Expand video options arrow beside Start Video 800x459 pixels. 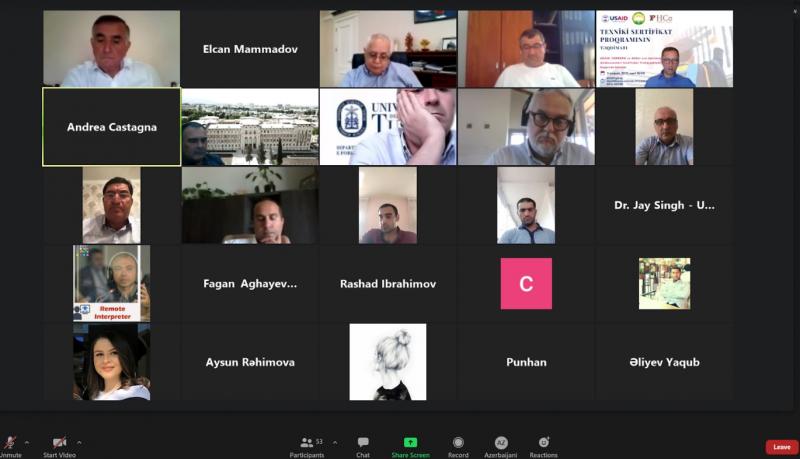tap(79, 442)
